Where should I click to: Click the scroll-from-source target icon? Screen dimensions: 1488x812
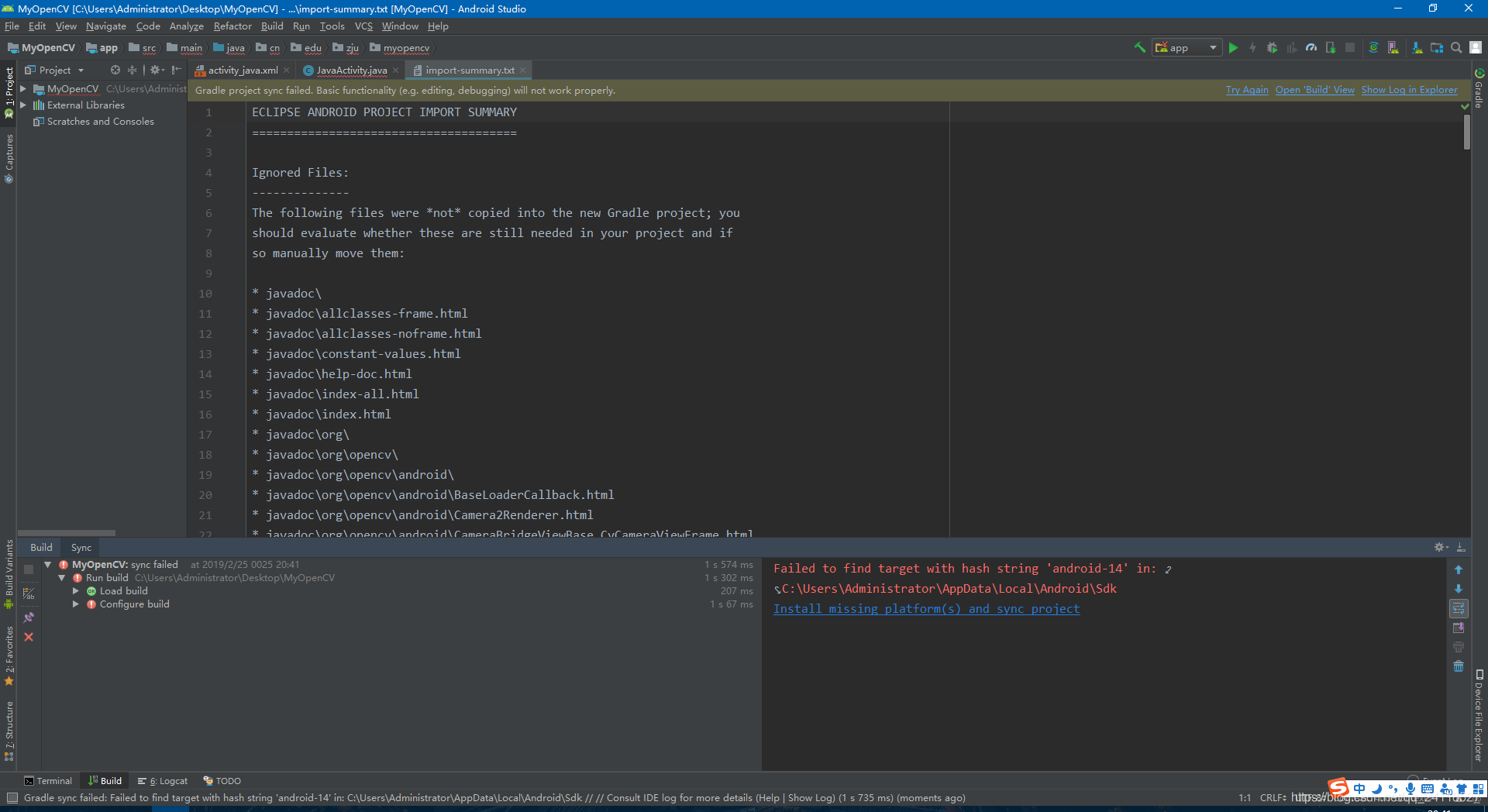(115, 70)
